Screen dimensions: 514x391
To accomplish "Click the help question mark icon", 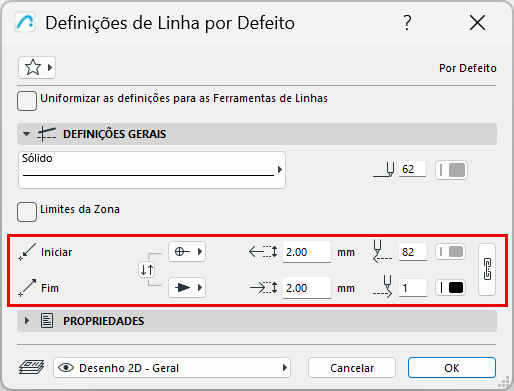I will [x=407, y=23].
